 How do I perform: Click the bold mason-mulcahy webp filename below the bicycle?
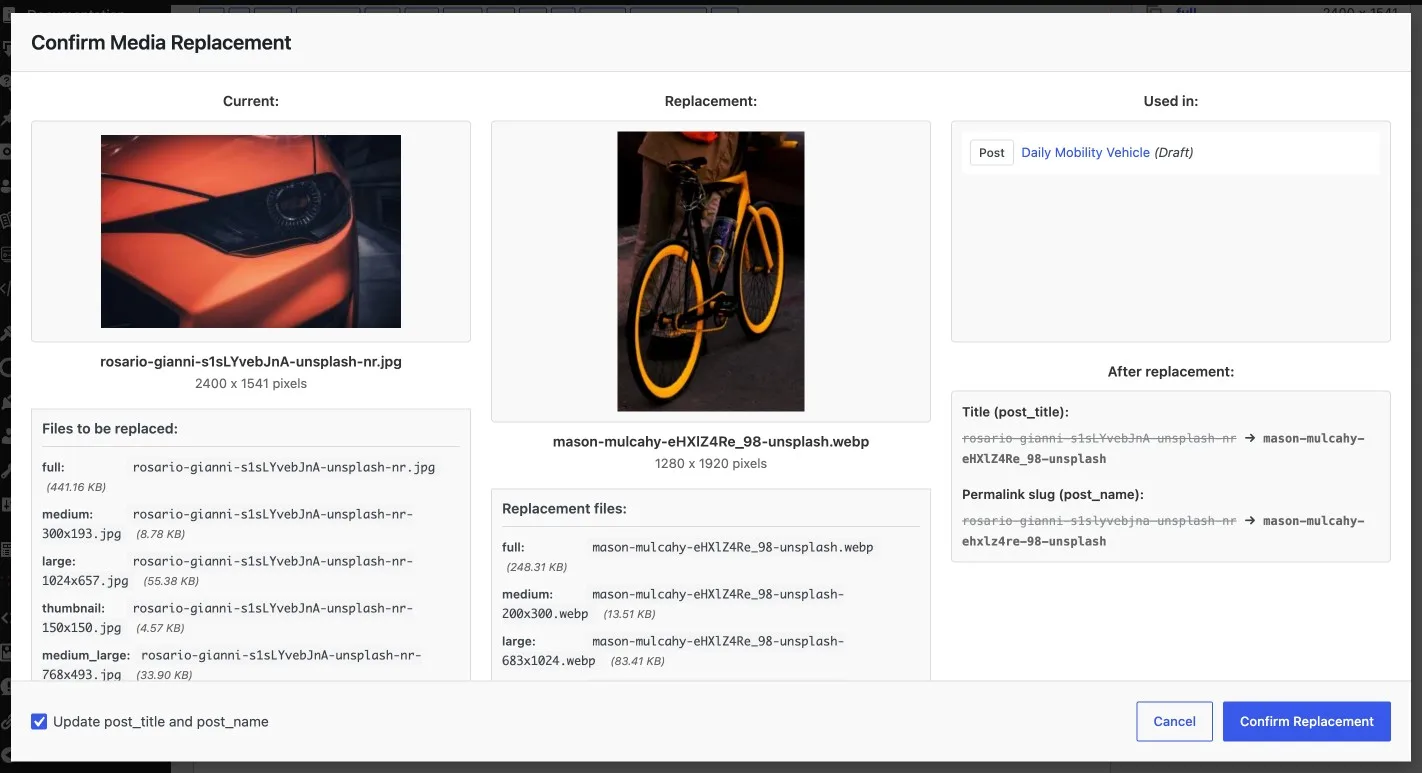[711, 441]
